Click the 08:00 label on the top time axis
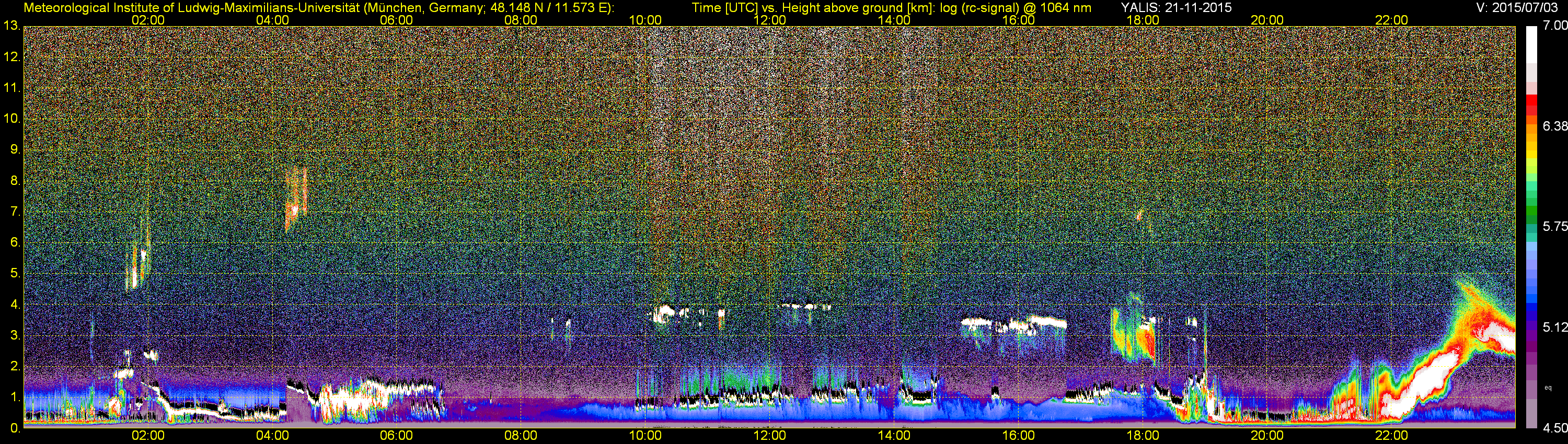Viewport: 1568px width, 444px height. pyautogui.click(x=521, y=20)
